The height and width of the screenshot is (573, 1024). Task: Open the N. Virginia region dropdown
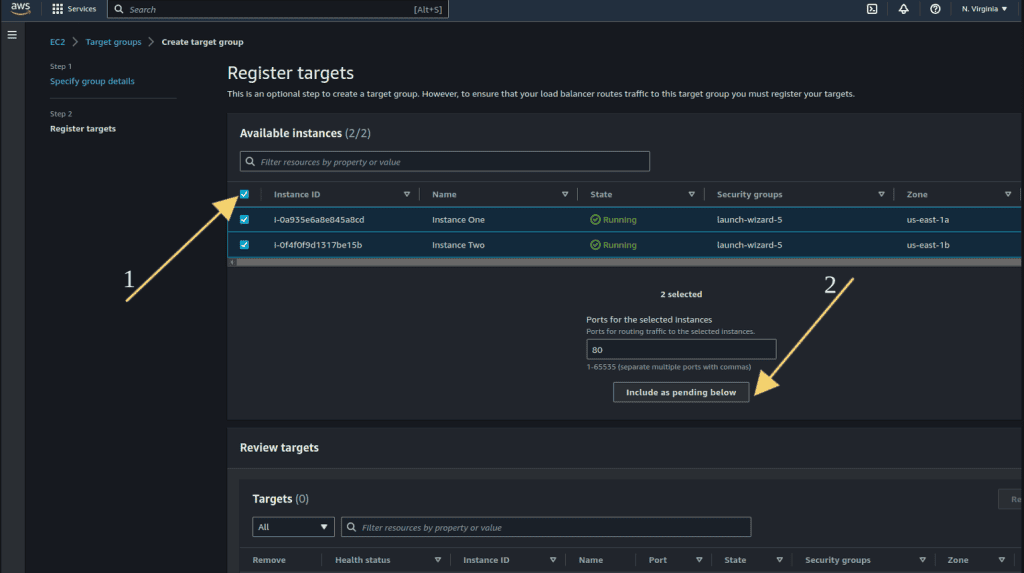pyautogui.click(x=984, y=9)
